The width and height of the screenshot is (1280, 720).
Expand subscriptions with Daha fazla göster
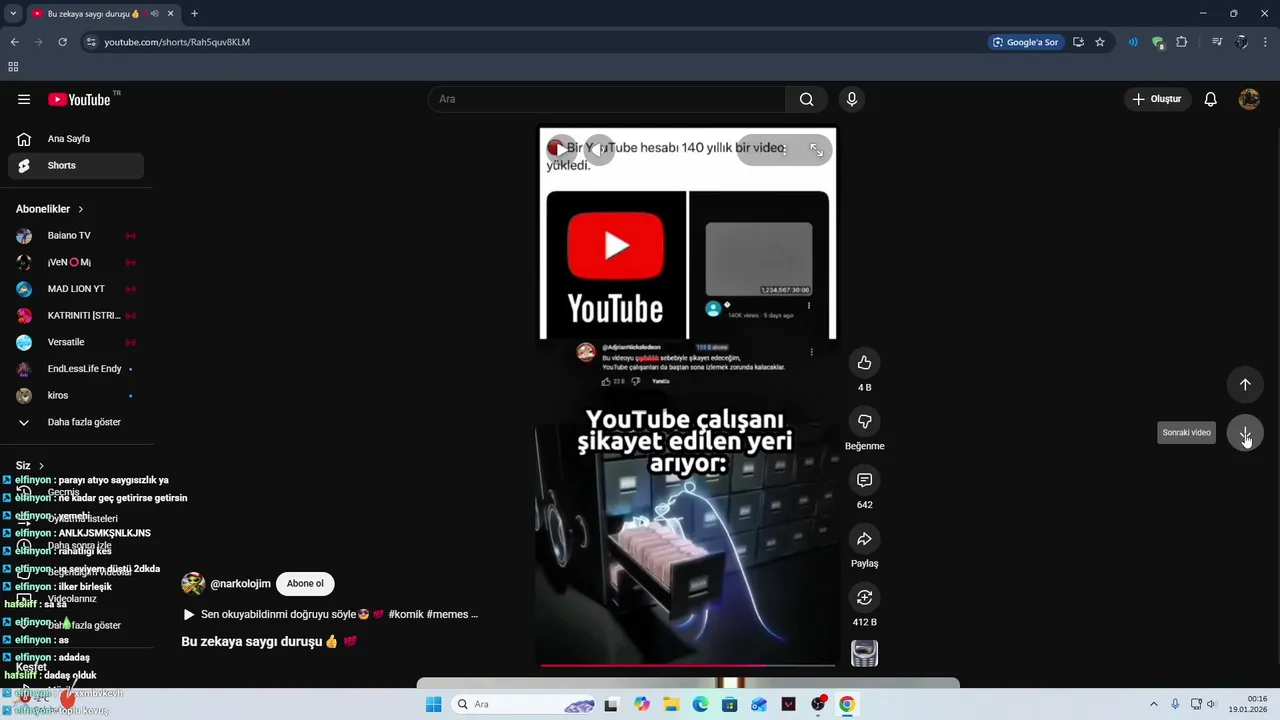coord(76,422)
